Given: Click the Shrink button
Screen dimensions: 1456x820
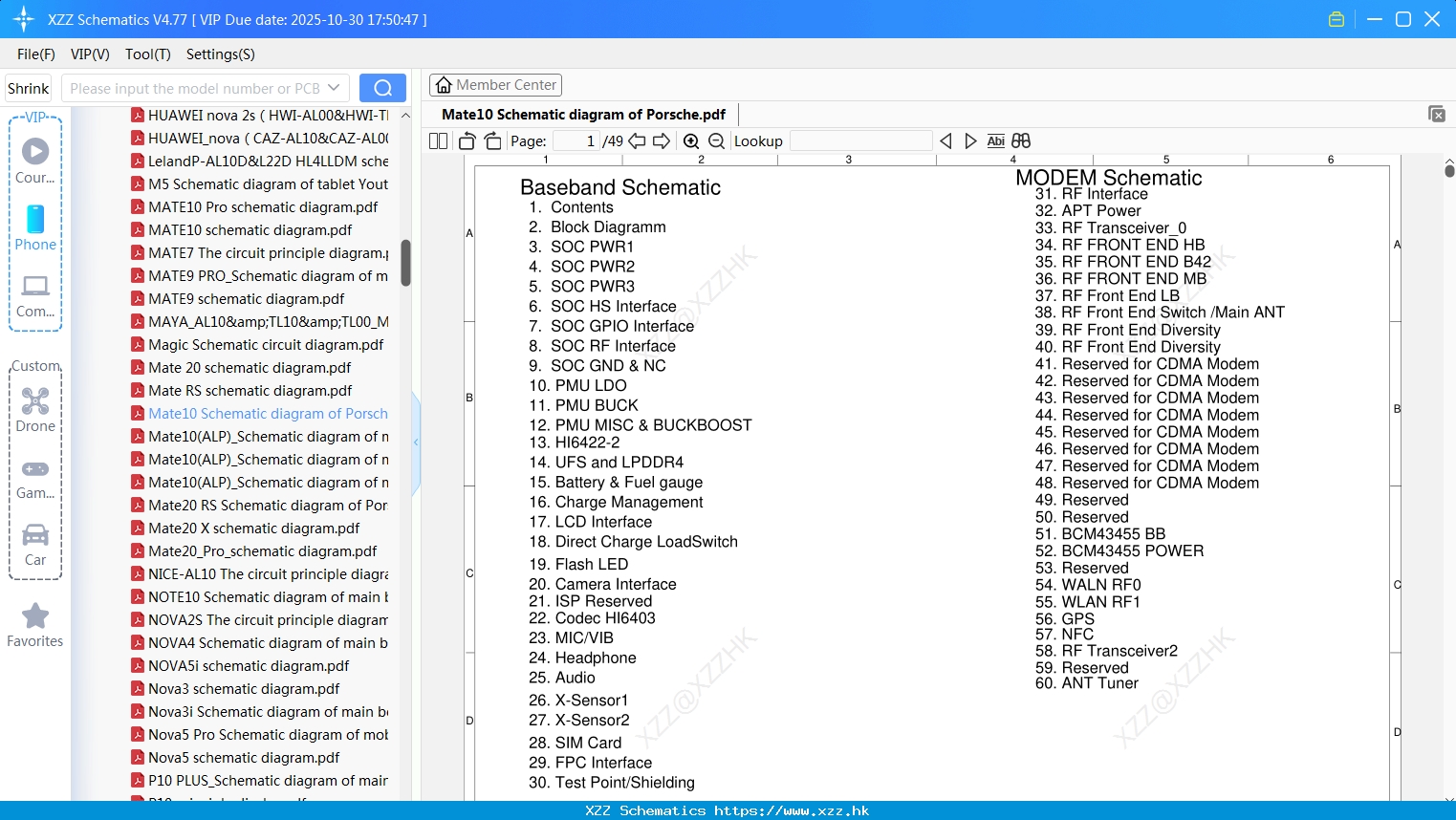Looking at the screenshot, I should click(x=29, y=88).
